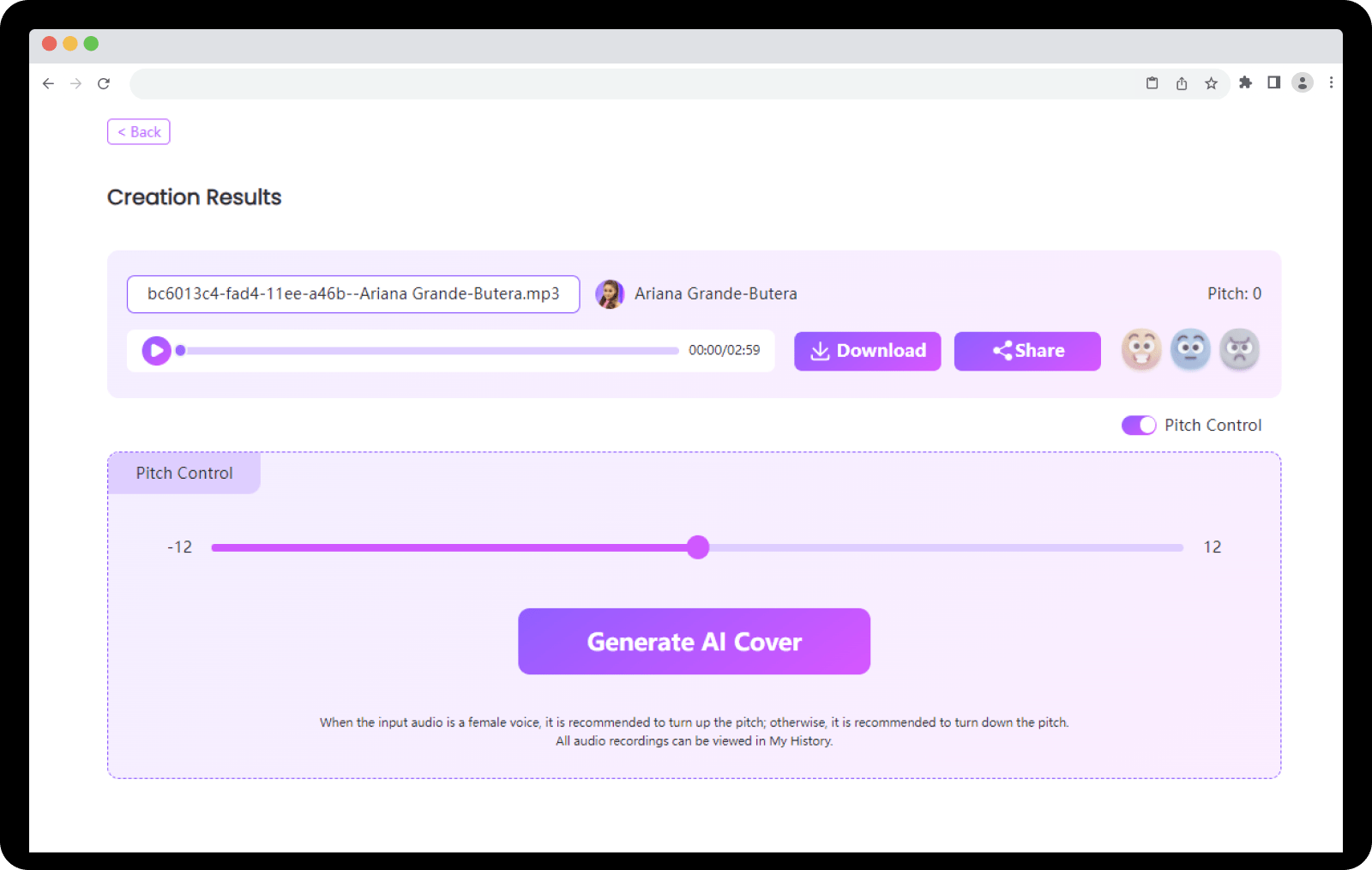
Task: Click the blue surprised face emoji
Action: [1190, 349]
